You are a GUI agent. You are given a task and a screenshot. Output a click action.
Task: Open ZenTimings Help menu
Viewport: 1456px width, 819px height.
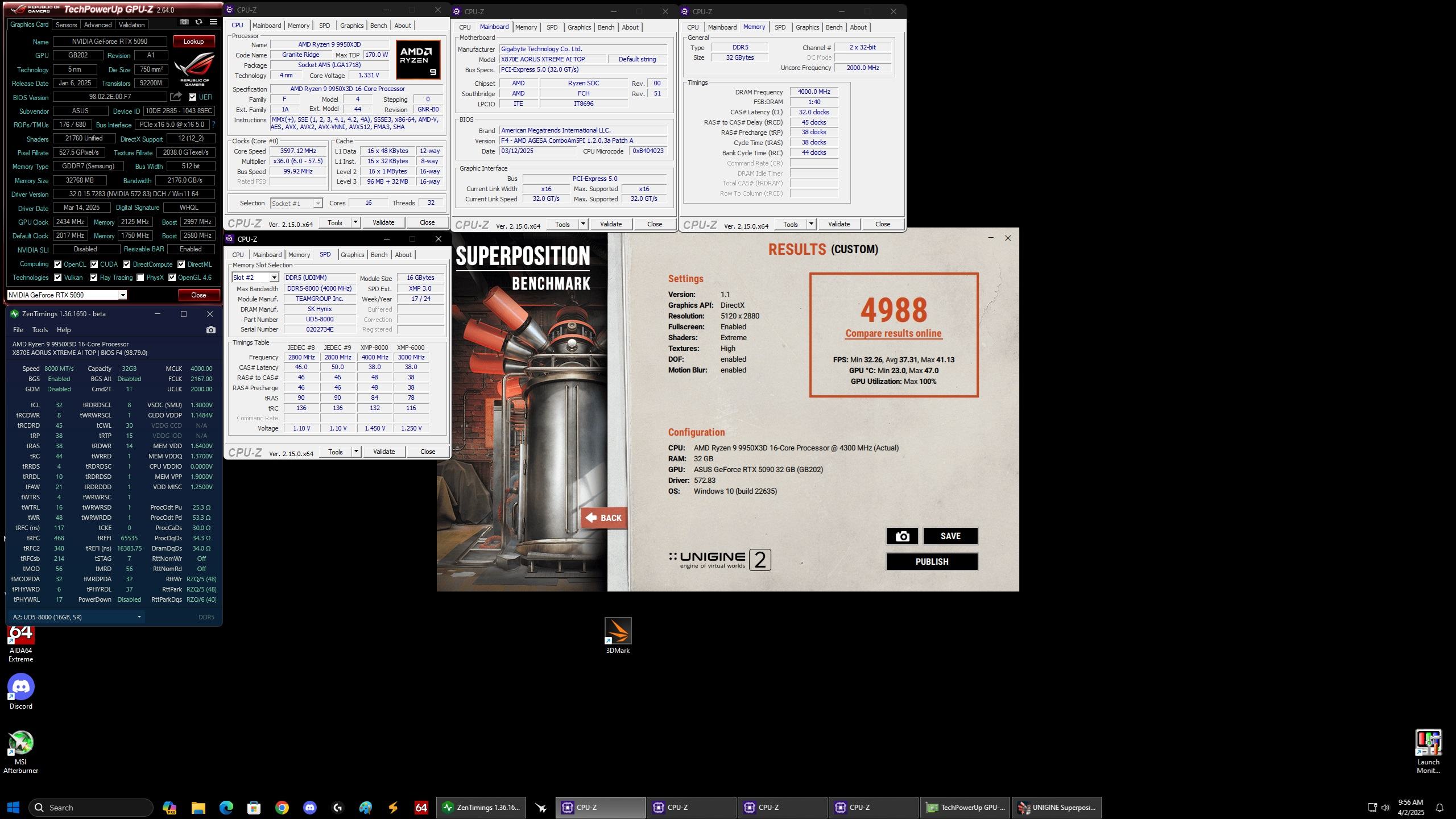click(64, 330)
